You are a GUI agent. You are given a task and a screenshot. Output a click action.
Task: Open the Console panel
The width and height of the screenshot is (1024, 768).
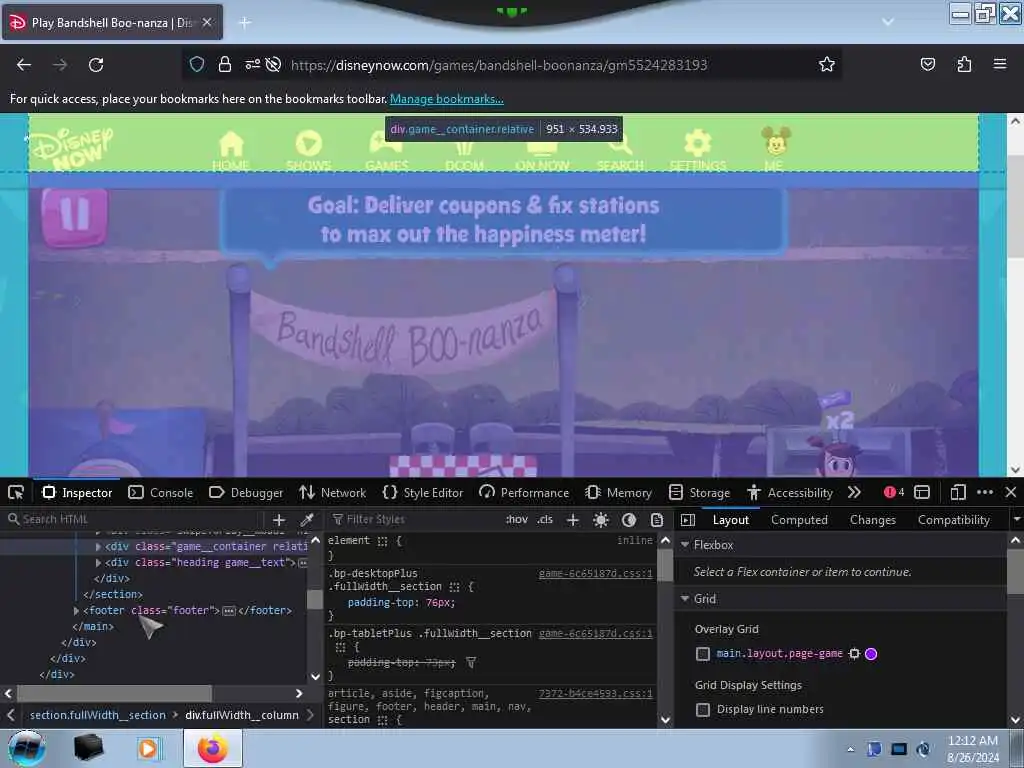click(161, 492)
